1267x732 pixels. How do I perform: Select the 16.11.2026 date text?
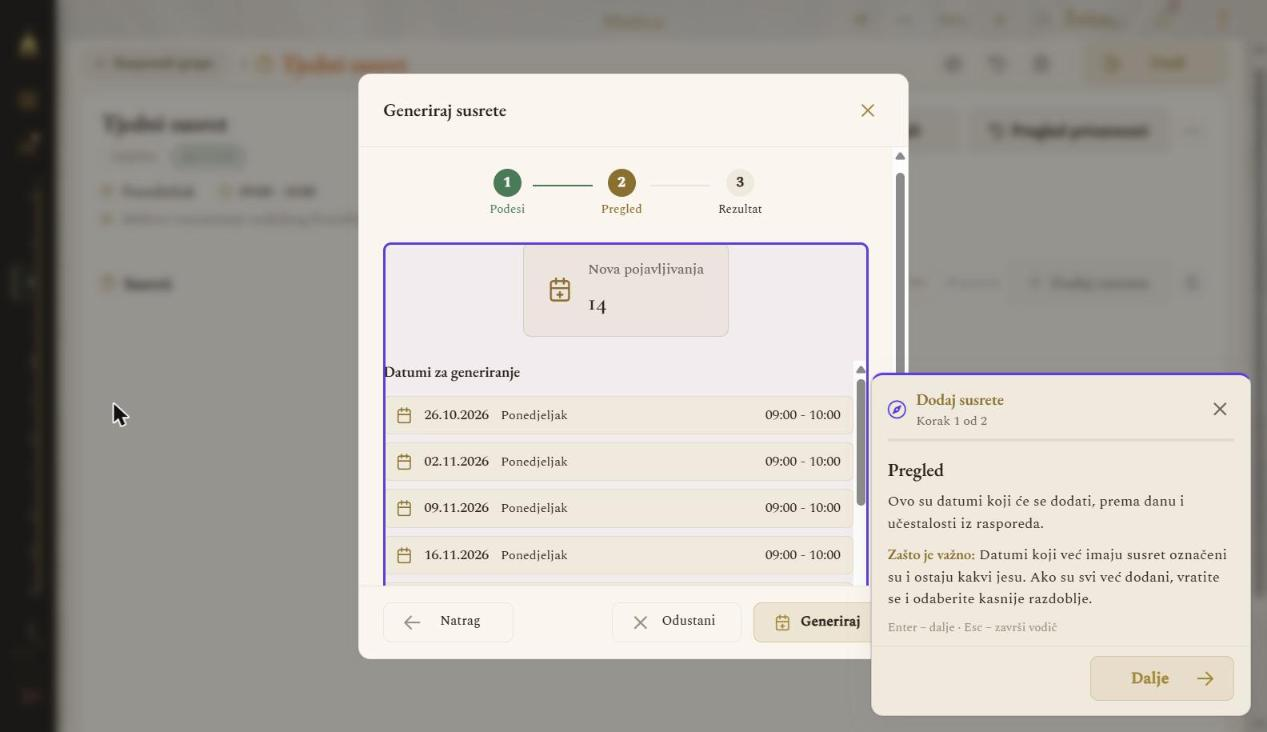[456, 555]
